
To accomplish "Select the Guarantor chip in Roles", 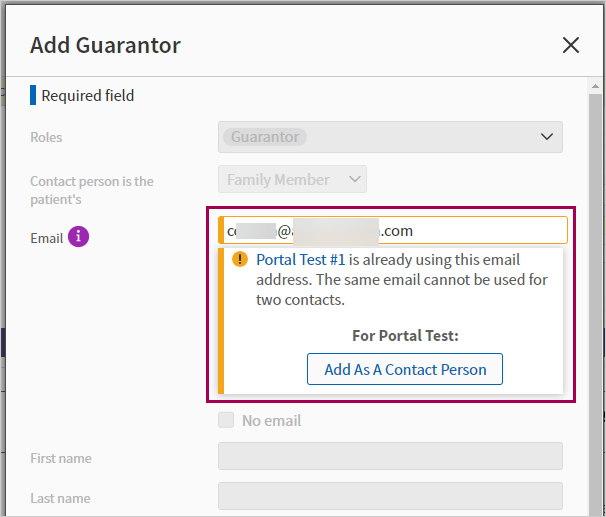I will pyautogui.click(x=264, y=137).
